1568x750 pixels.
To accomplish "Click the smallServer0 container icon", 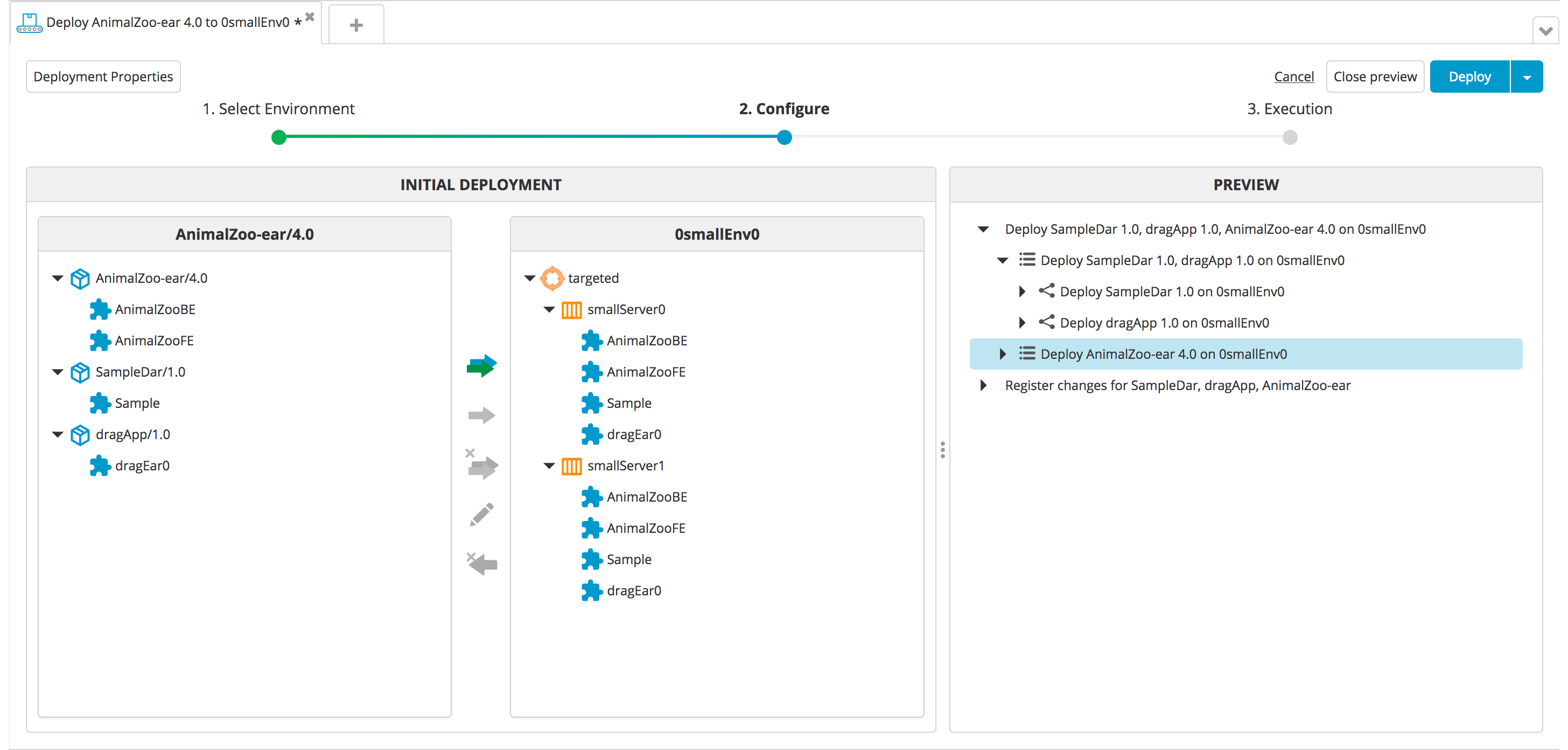I will (571, 310).
